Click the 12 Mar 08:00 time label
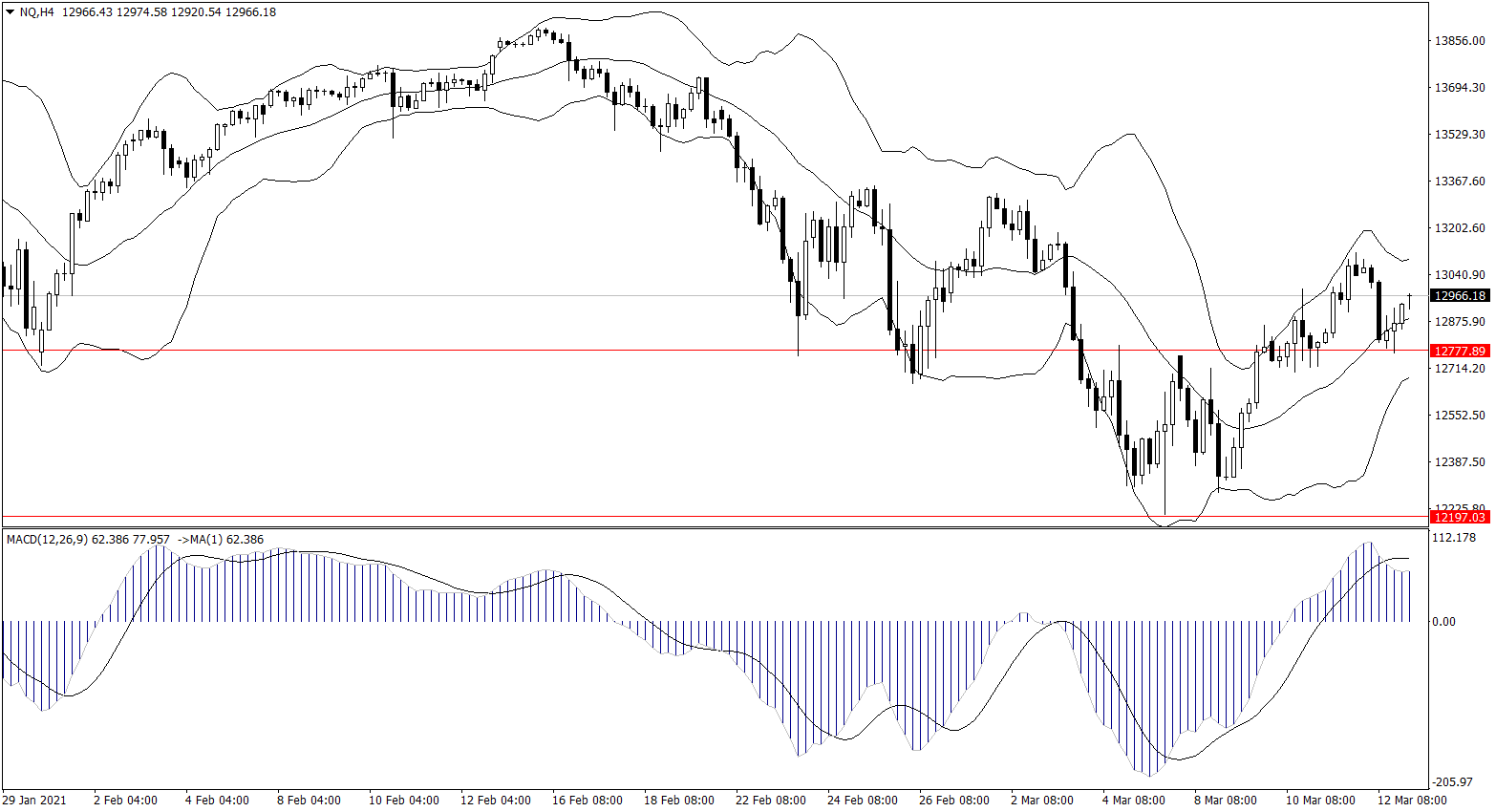 [x=1410, y=801]
